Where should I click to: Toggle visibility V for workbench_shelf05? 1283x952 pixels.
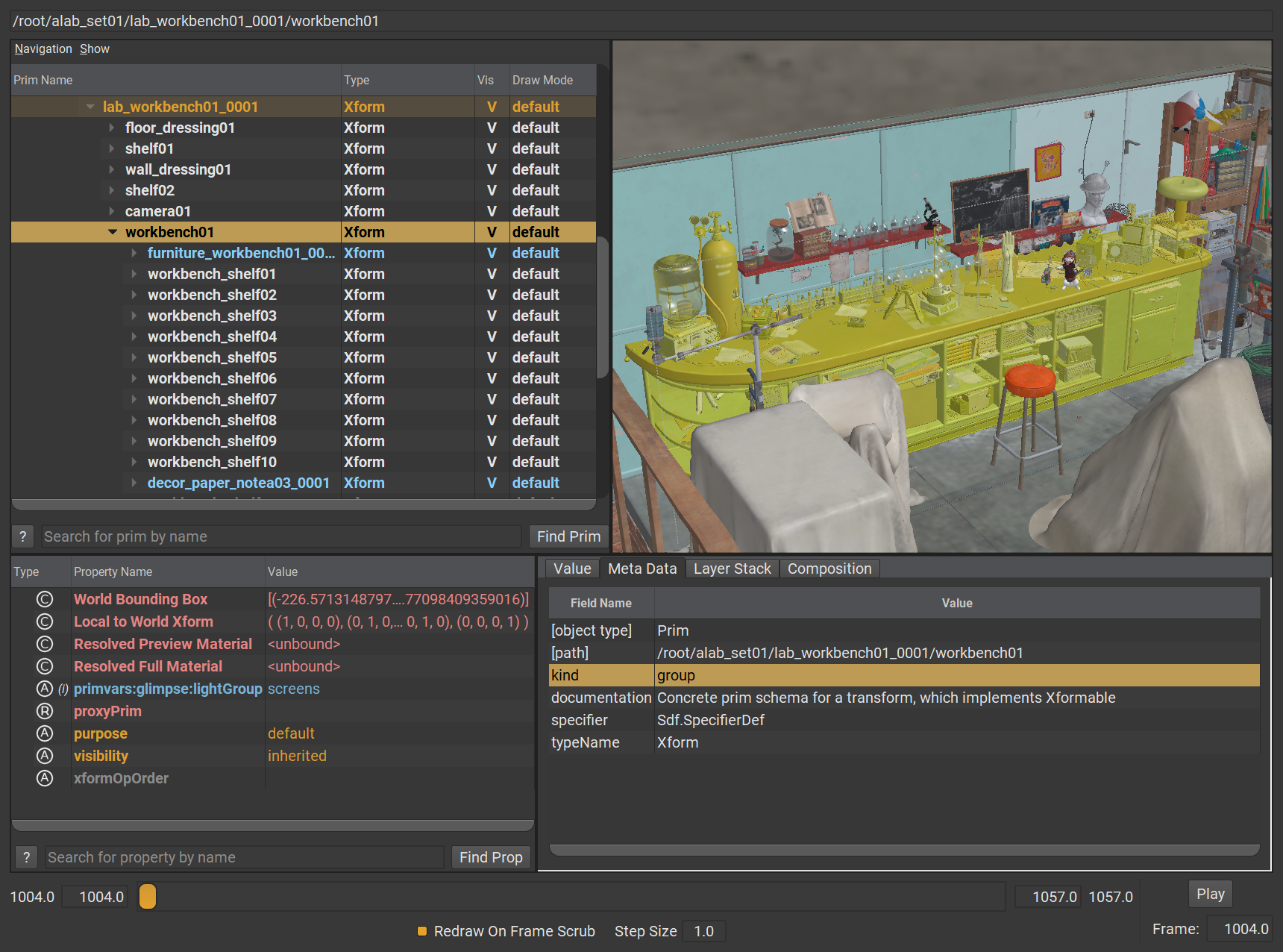(x=492, y=357)
